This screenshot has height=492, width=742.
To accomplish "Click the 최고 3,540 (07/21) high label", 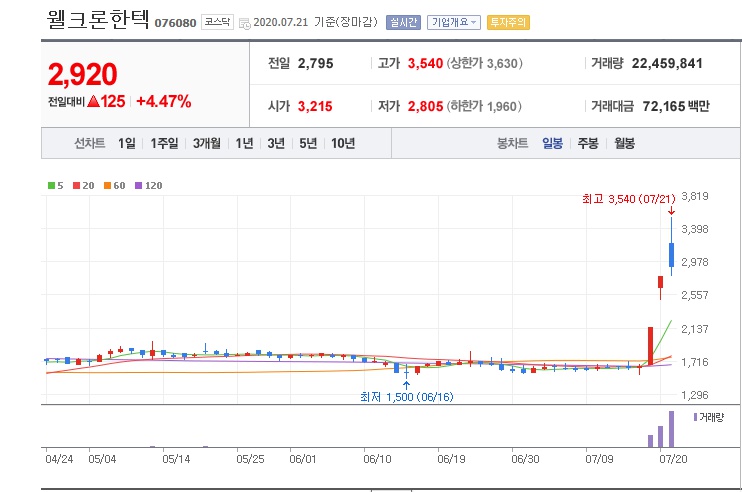I will [x=628, y=199].
